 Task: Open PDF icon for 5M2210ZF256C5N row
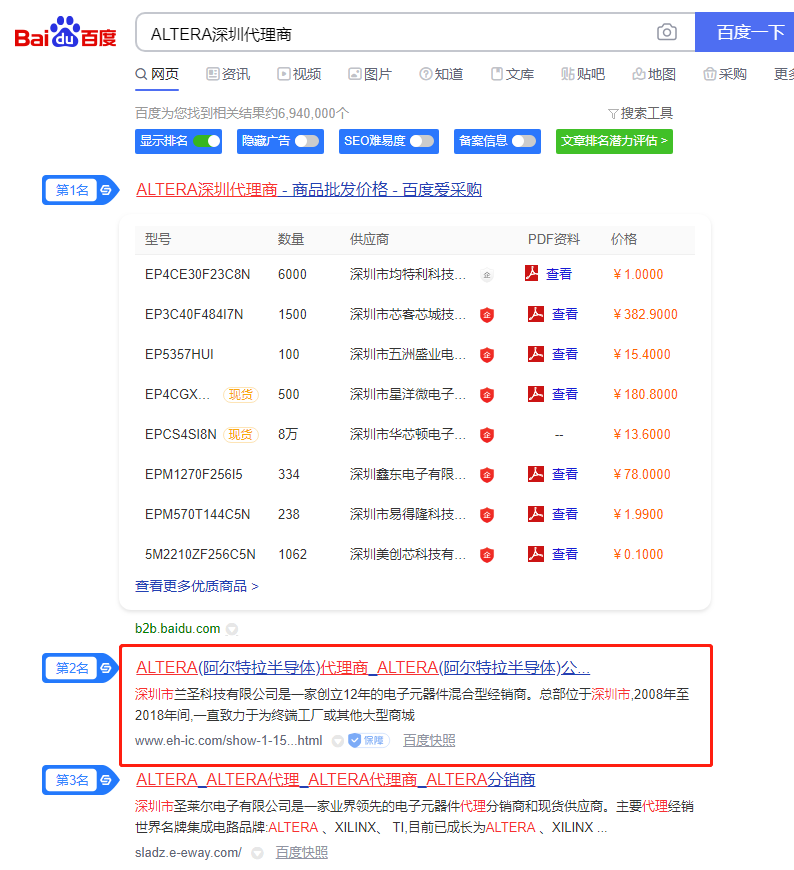point(535,554)
